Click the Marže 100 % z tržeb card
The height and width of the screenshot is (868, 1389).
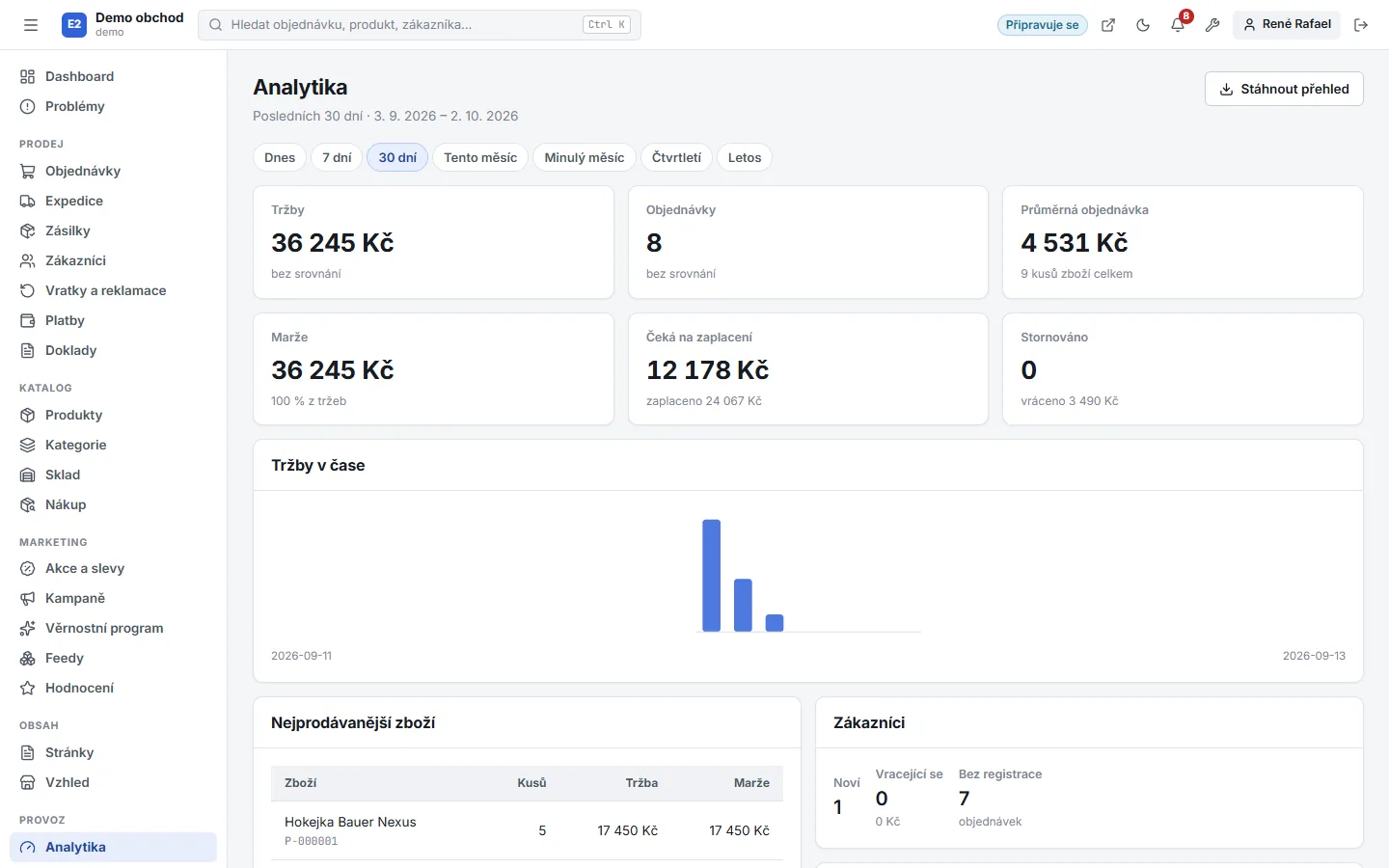coord(433,368)
